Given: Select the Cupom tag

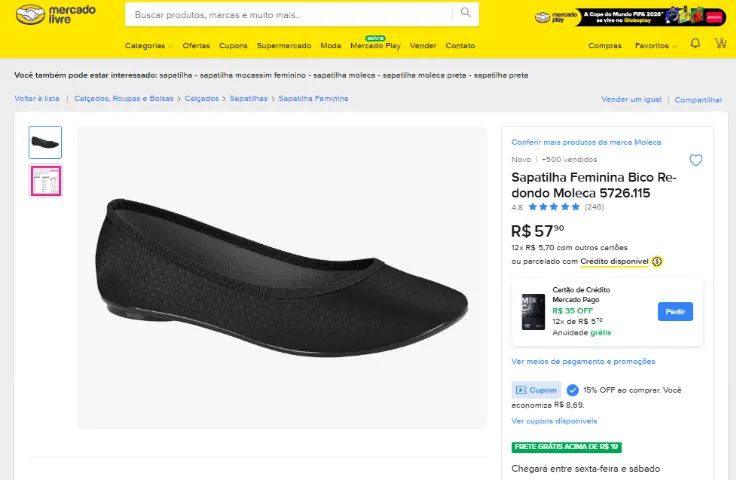Looking at the screenshot, I should pos(536,390).
